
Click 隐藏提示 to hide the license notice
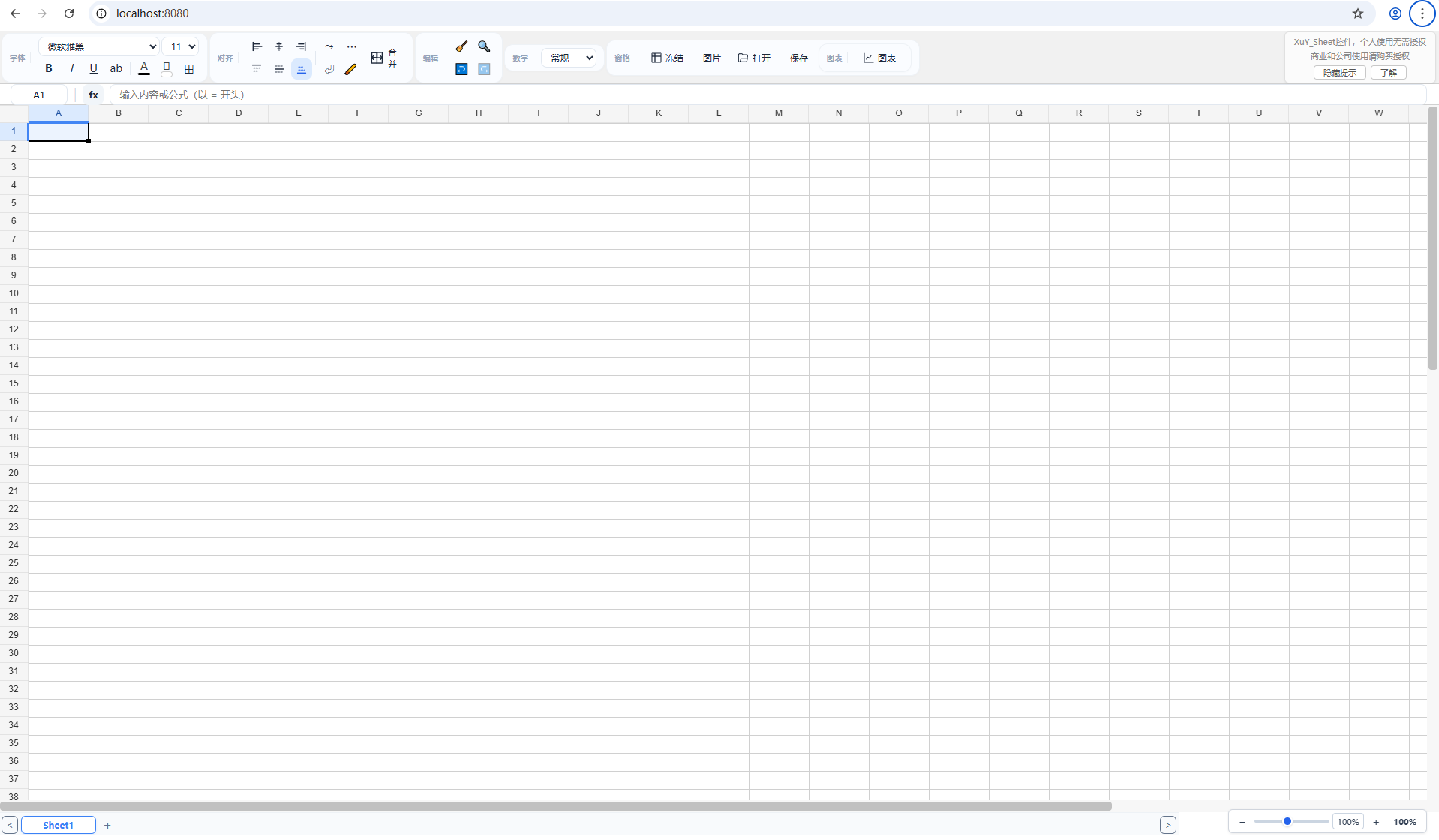point(1339,73)
